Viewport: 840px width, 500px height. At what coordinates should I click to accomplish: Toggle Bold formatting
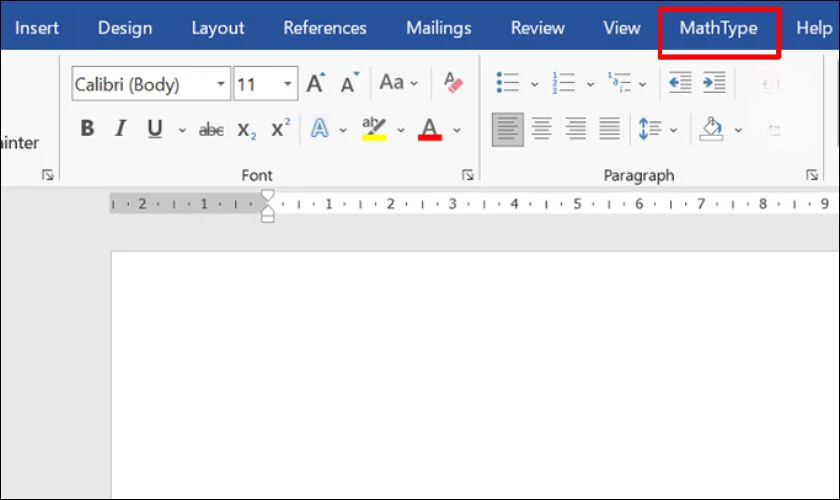[87, 129]
